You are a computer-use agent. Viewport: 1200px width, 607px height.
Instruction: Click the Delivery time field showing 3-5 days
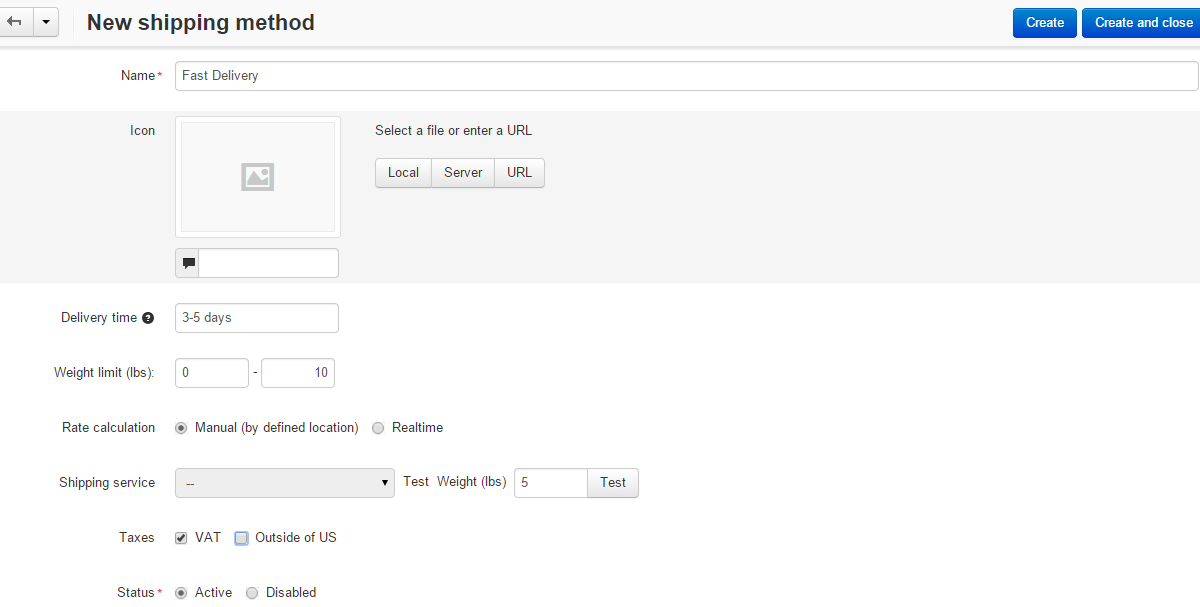click(x=256, y=317)
